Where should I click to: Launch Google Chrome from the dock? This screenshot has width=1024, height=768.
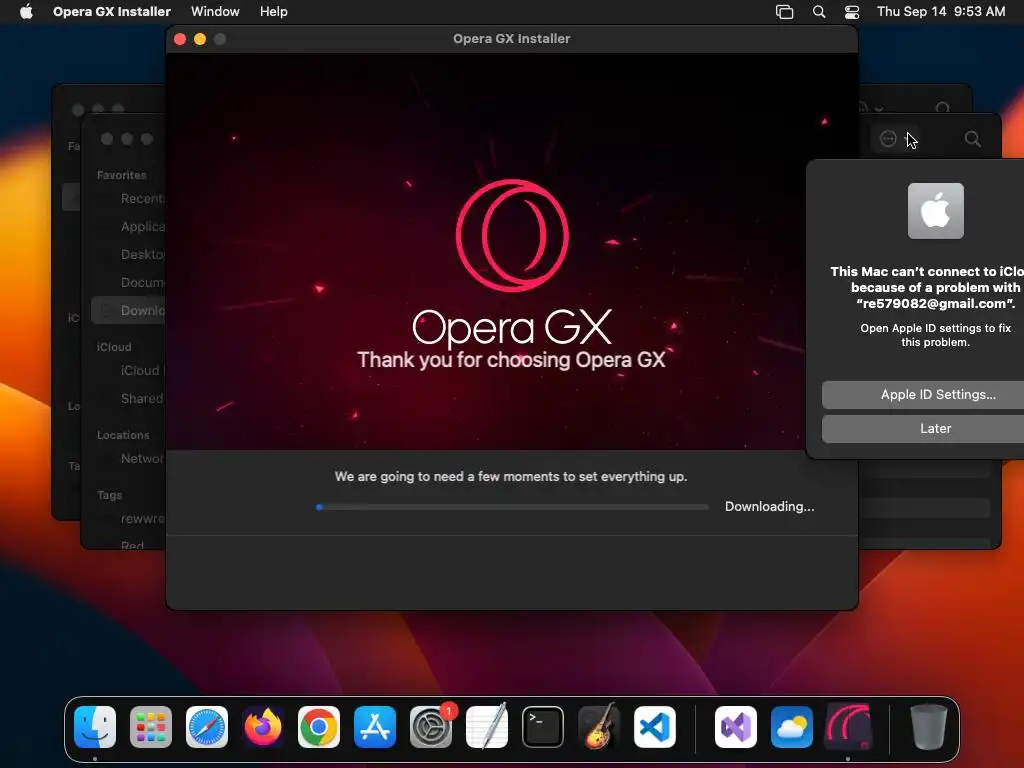(319, 727)
